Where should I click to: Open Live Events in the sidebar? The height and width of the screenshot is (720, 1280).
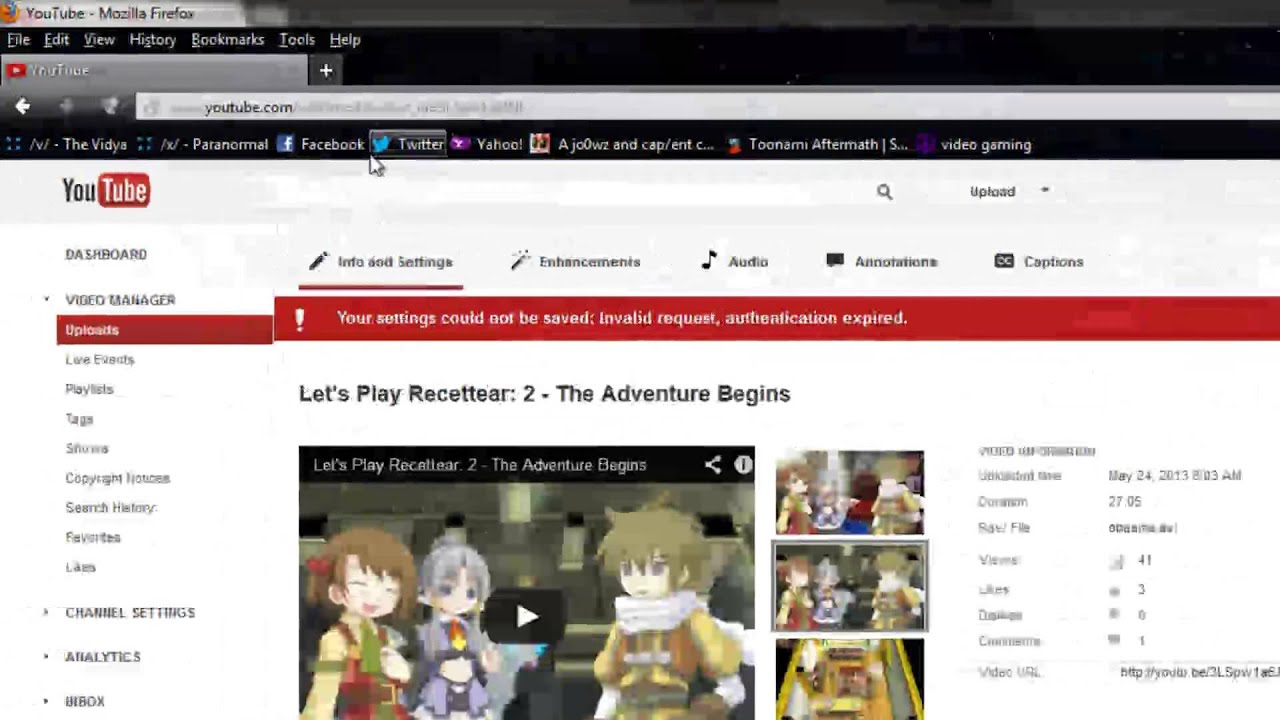tap(100, 359)
